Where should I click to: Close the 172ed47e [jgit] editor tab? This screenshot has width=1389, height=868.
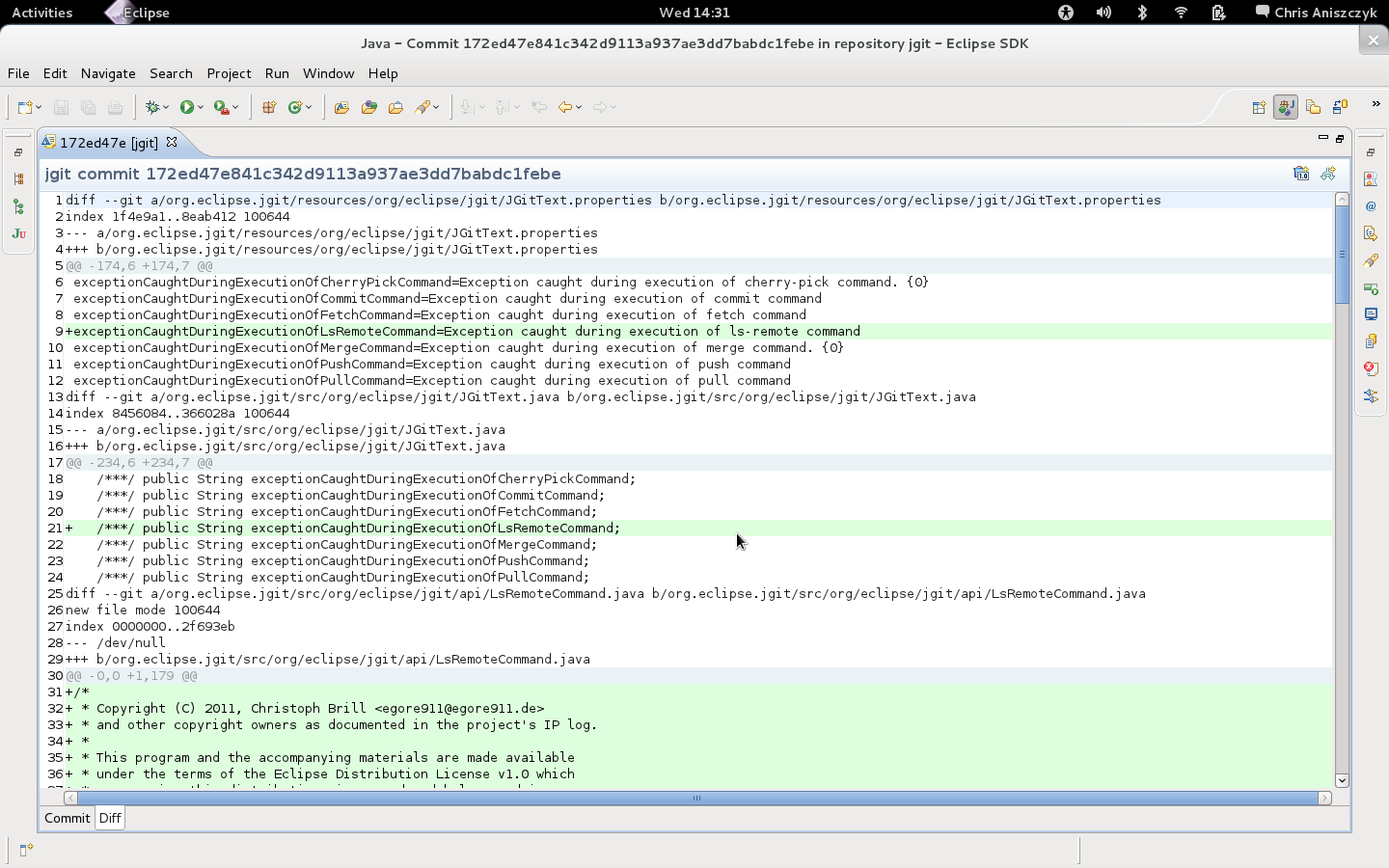[x=172, y=142]
